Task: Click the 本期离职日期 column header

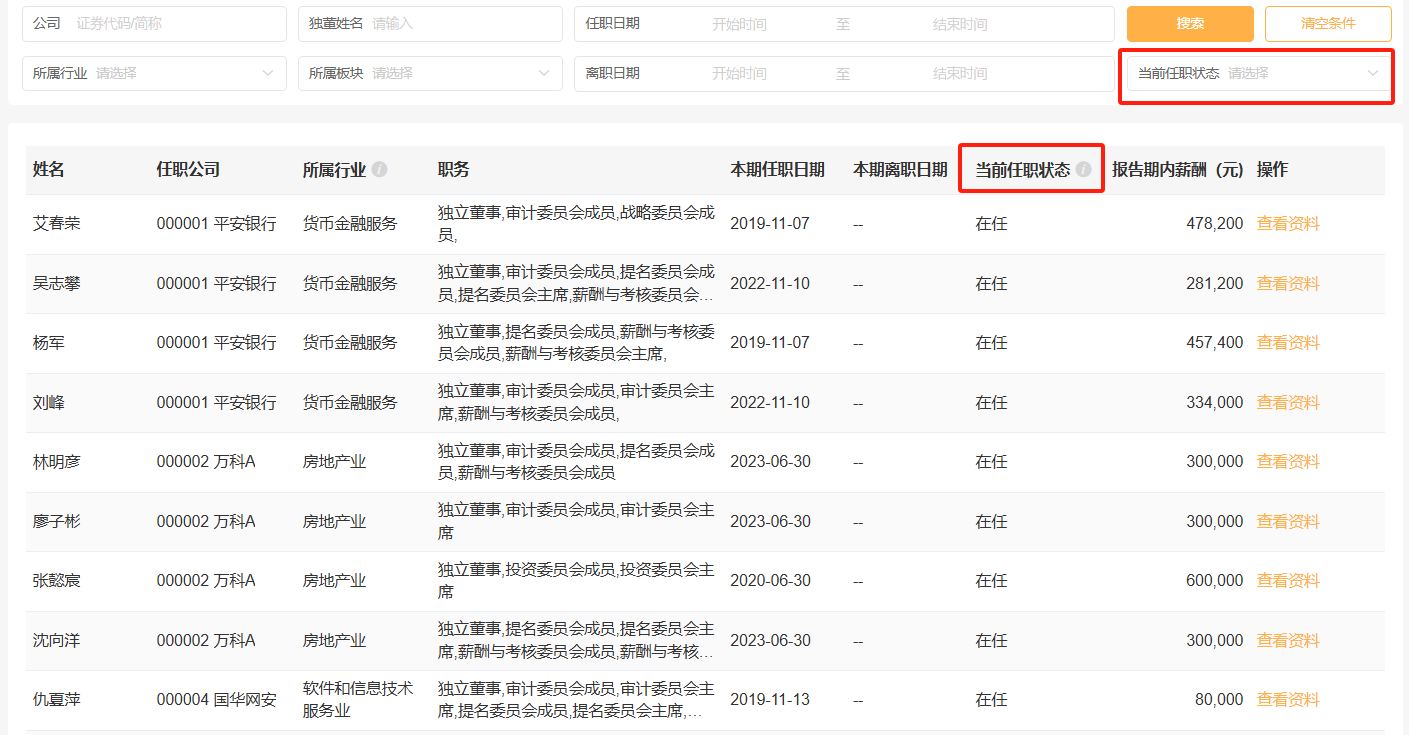Action: (x=900, y=170)
